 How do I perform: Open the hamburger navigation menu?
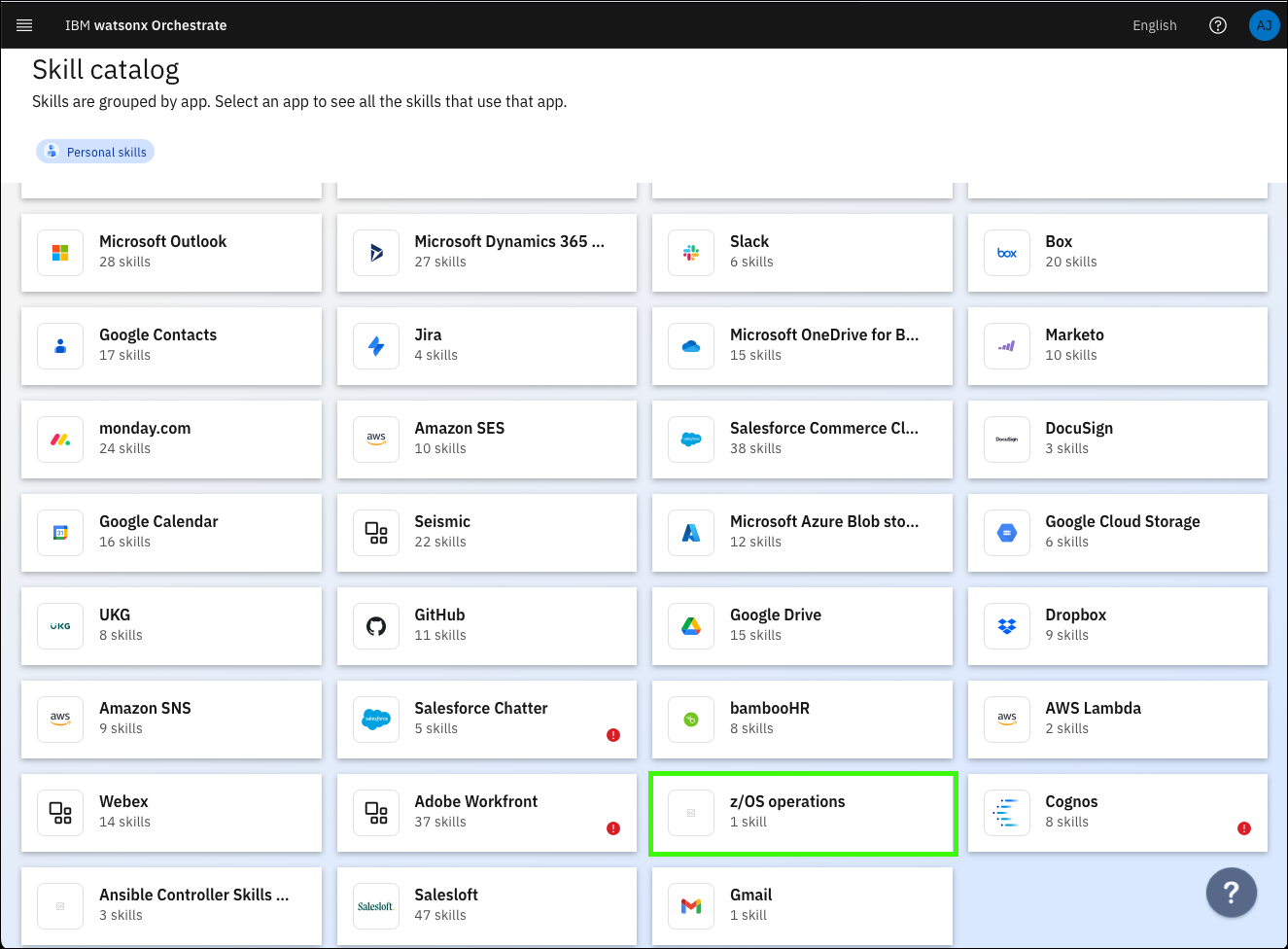pyautogui.click(x=24, y=25)
